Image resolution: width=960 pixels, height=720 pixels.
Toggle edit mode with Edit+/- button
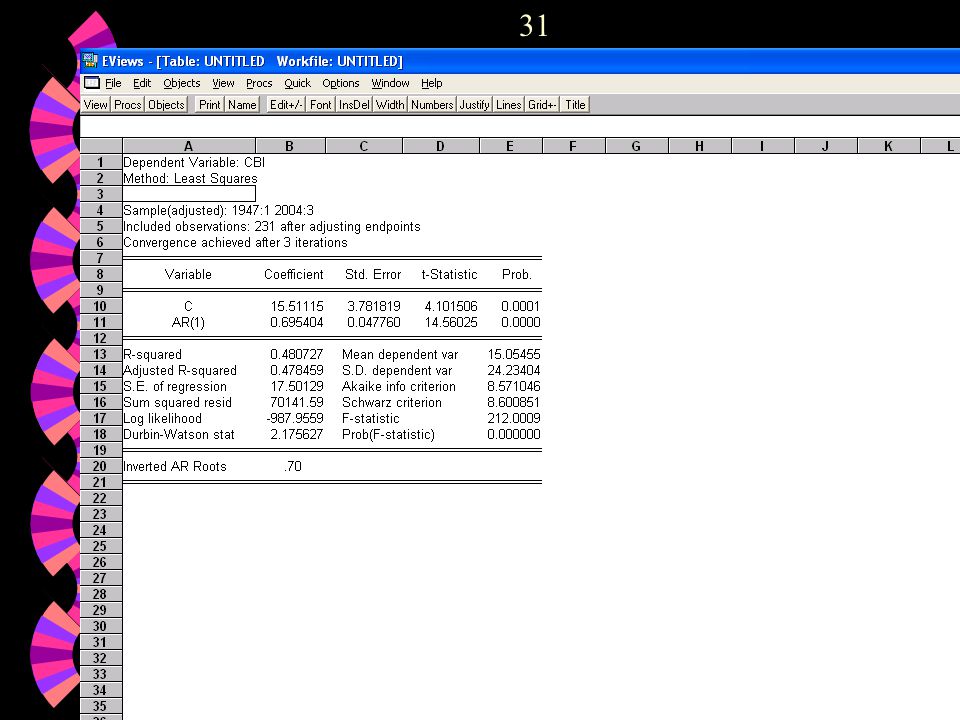point(285,105)
